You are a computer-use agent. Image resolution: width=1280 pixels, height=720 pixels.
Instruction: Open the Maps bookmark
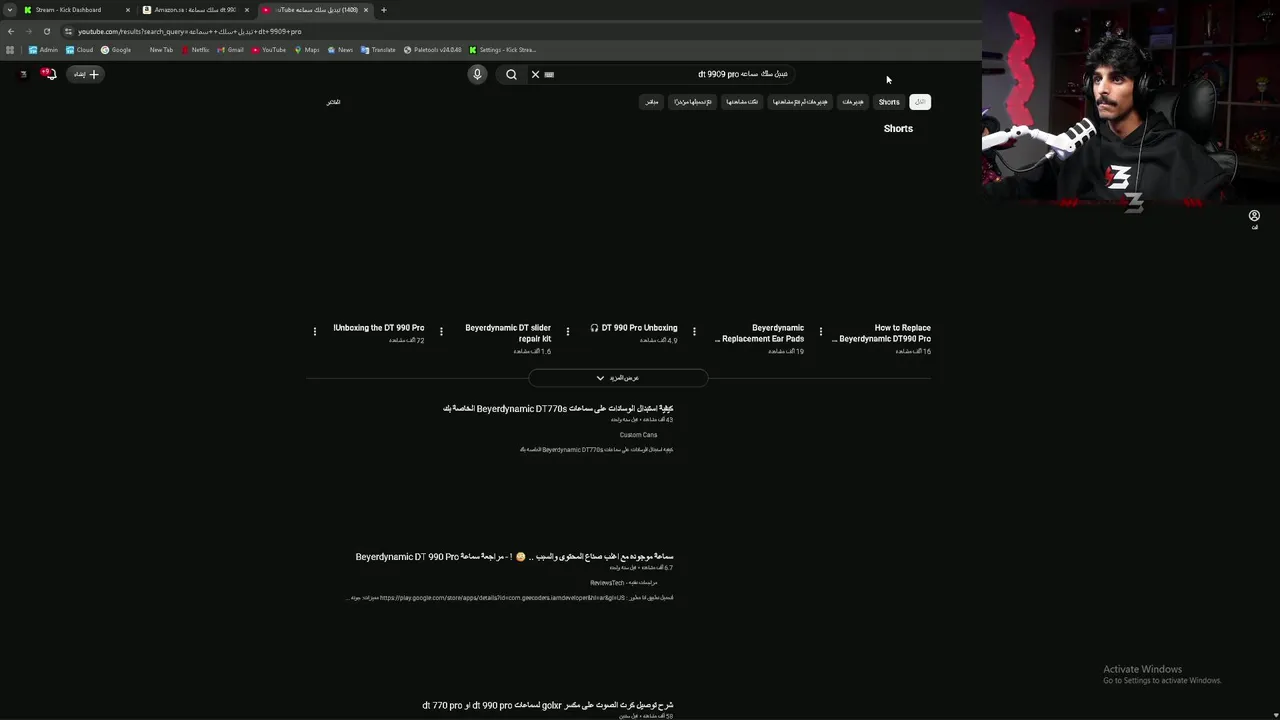307,50
